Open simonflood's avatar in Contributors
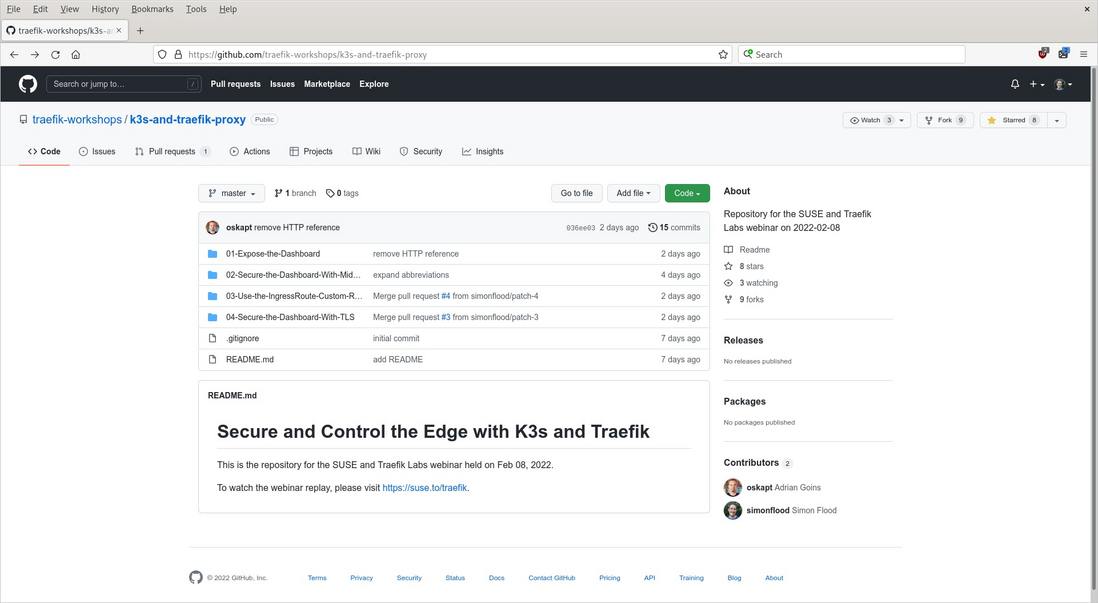The width and height of the screenshot is (1098, 603). 732,511
